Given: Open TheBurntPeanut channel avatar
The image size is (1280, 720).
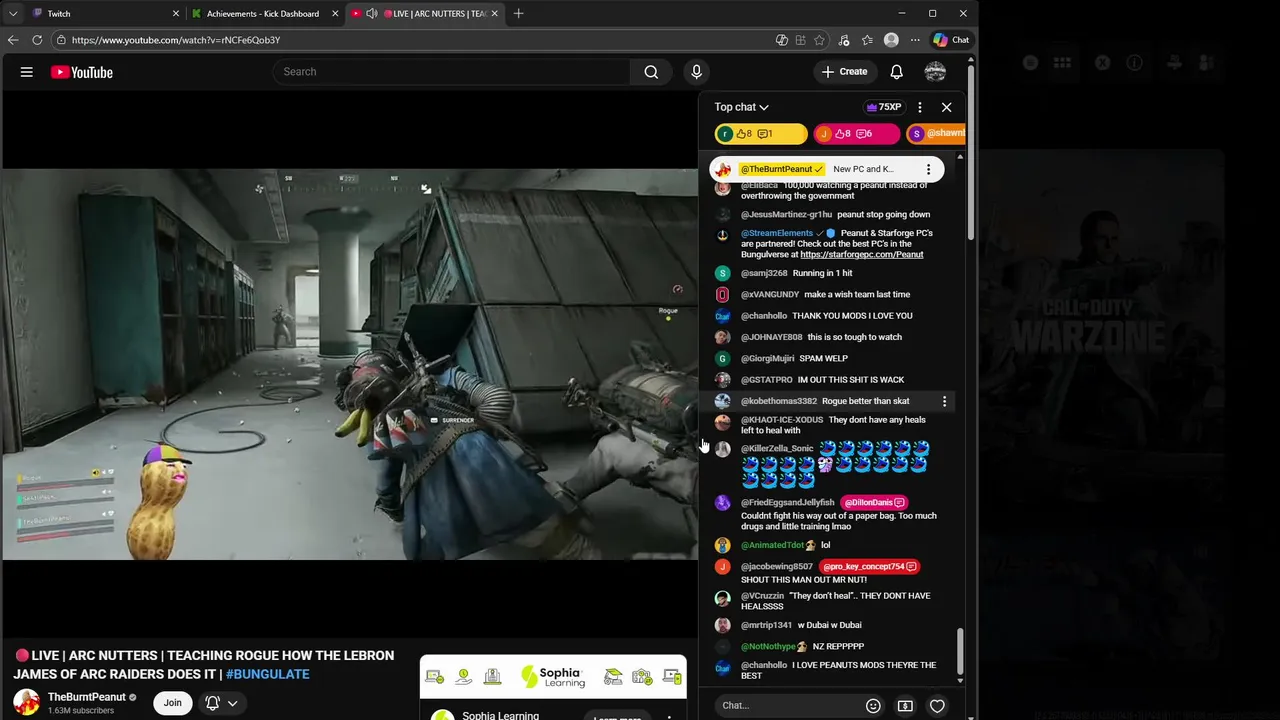Looking at the screenshot, I should [26, 702].
